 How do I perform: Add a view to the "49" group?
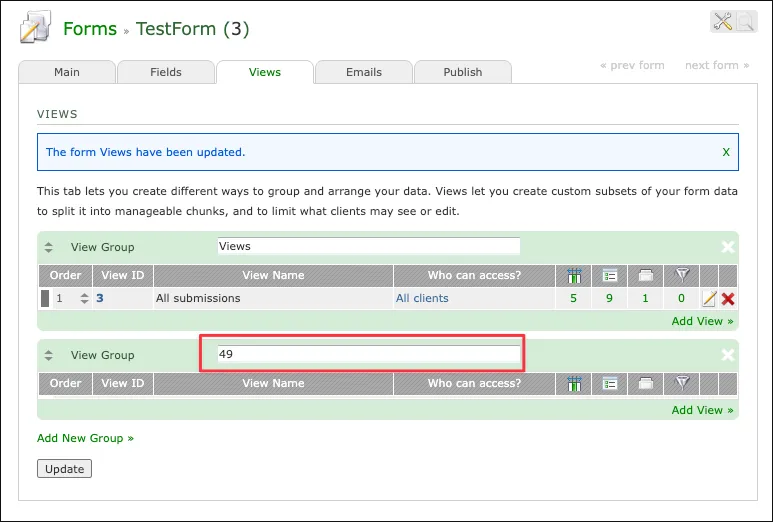702,410
